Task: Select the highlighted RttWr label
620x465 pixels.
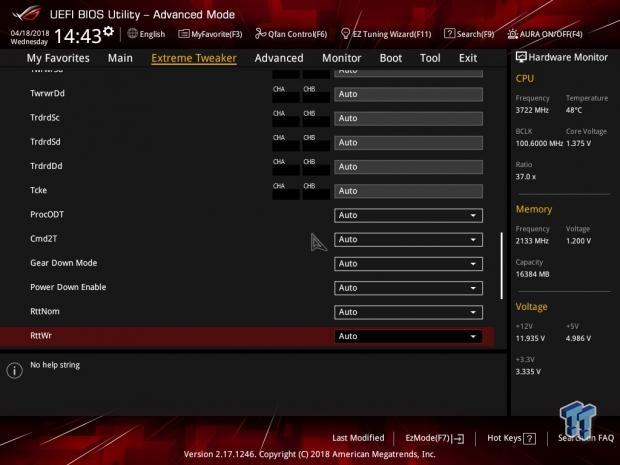Action: coord(41,336)
